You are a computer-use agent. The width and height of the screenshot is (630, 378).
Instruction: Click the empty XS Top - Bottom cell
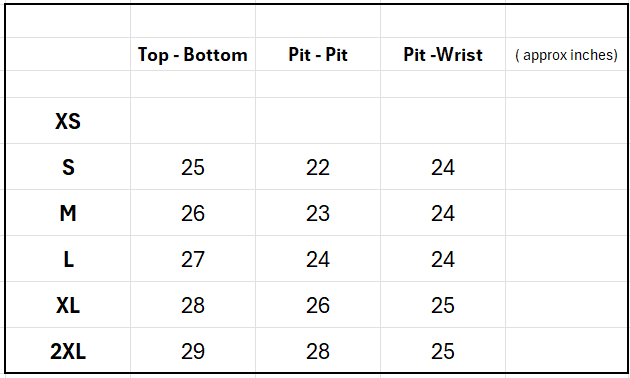coord(193,121)
